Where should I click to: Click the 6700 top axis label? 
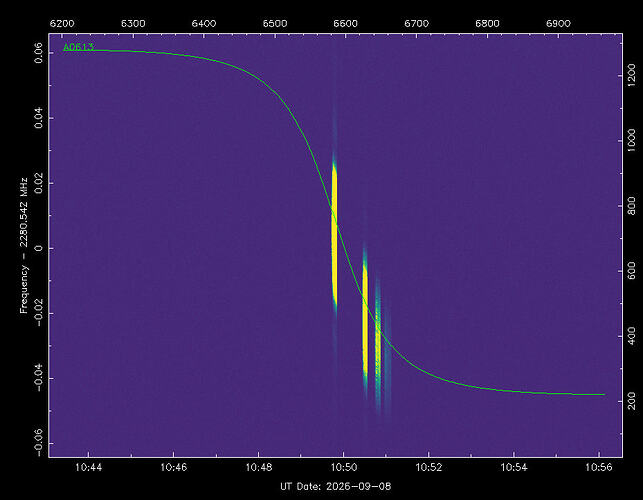(x=416, y=23)
